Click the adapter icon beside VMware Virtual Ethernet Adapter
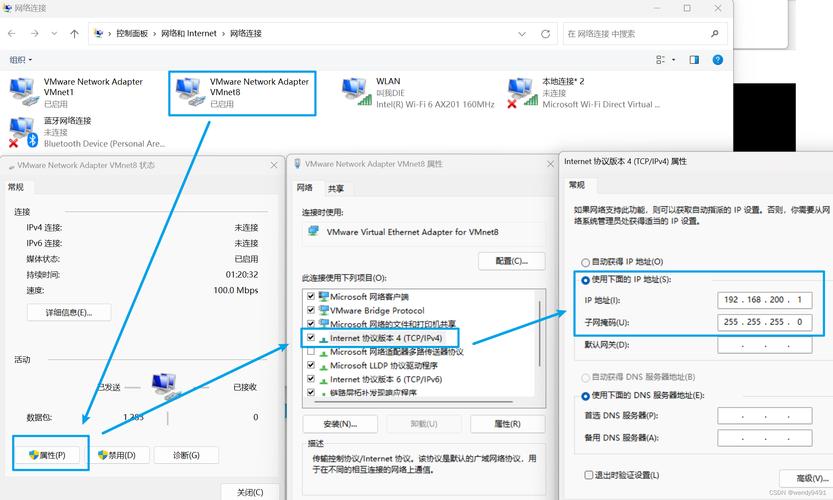This screenshot has width=833, height=500. (x=313, y=232)
